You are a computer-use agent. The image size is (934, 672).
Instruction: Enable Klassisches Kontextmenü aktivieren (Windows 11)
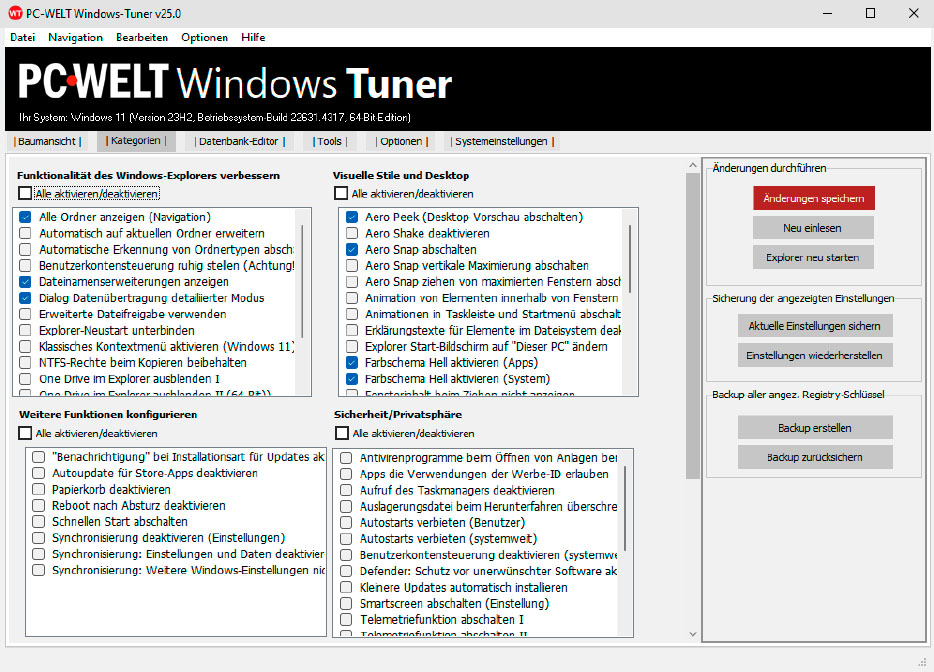[25, 346]
